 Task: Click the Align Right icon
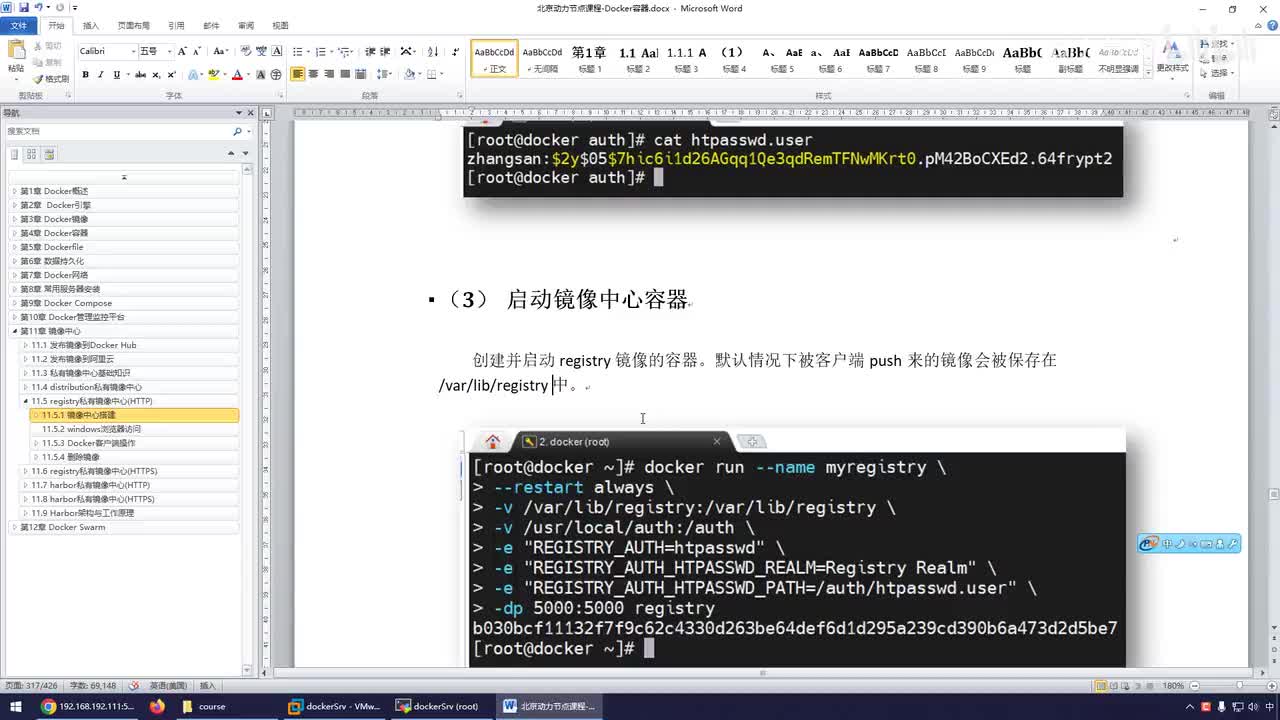330,75
